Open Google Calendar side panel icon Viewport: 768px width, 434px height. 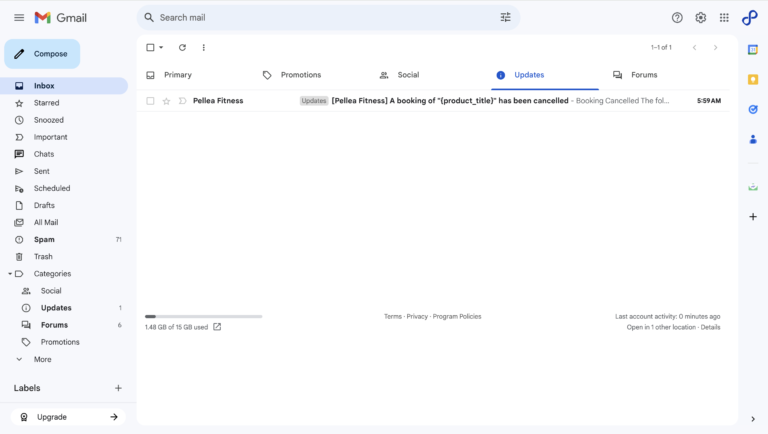[x=753, y=49]
